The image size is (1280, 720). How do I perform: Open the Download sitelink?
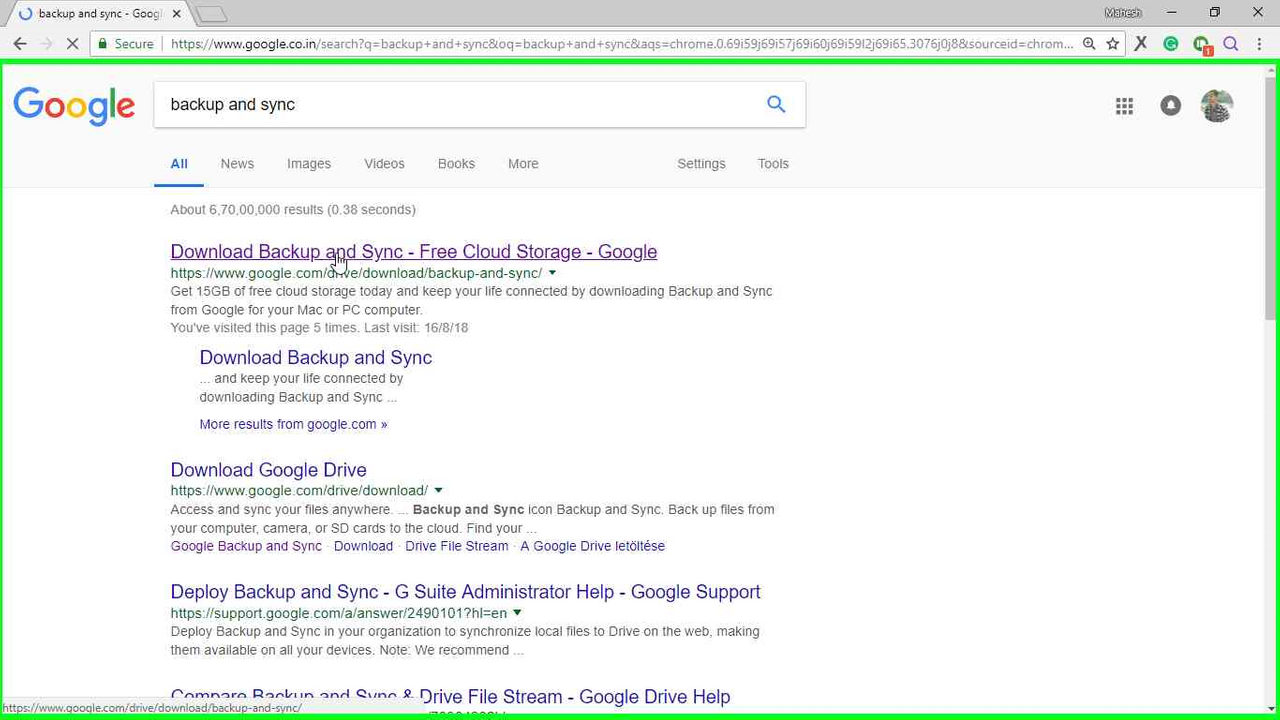(x=363, y=546)
